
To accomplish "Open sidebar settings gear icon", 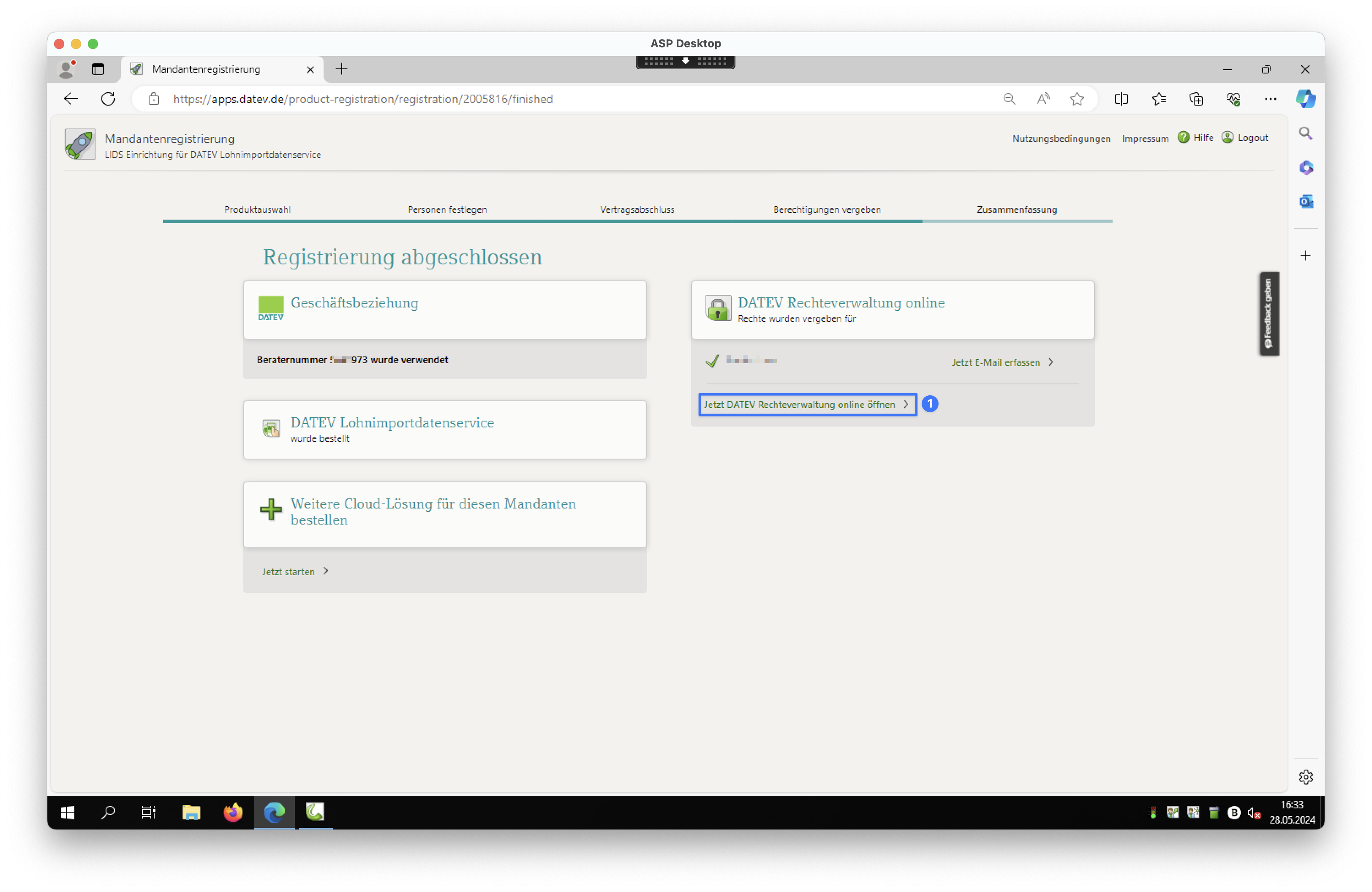I will click(x=1306, y=777).
